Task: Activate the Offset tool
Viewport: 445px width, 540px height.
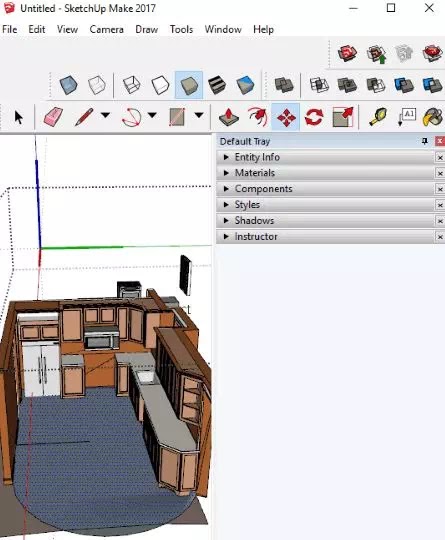Action: (258, 117)
